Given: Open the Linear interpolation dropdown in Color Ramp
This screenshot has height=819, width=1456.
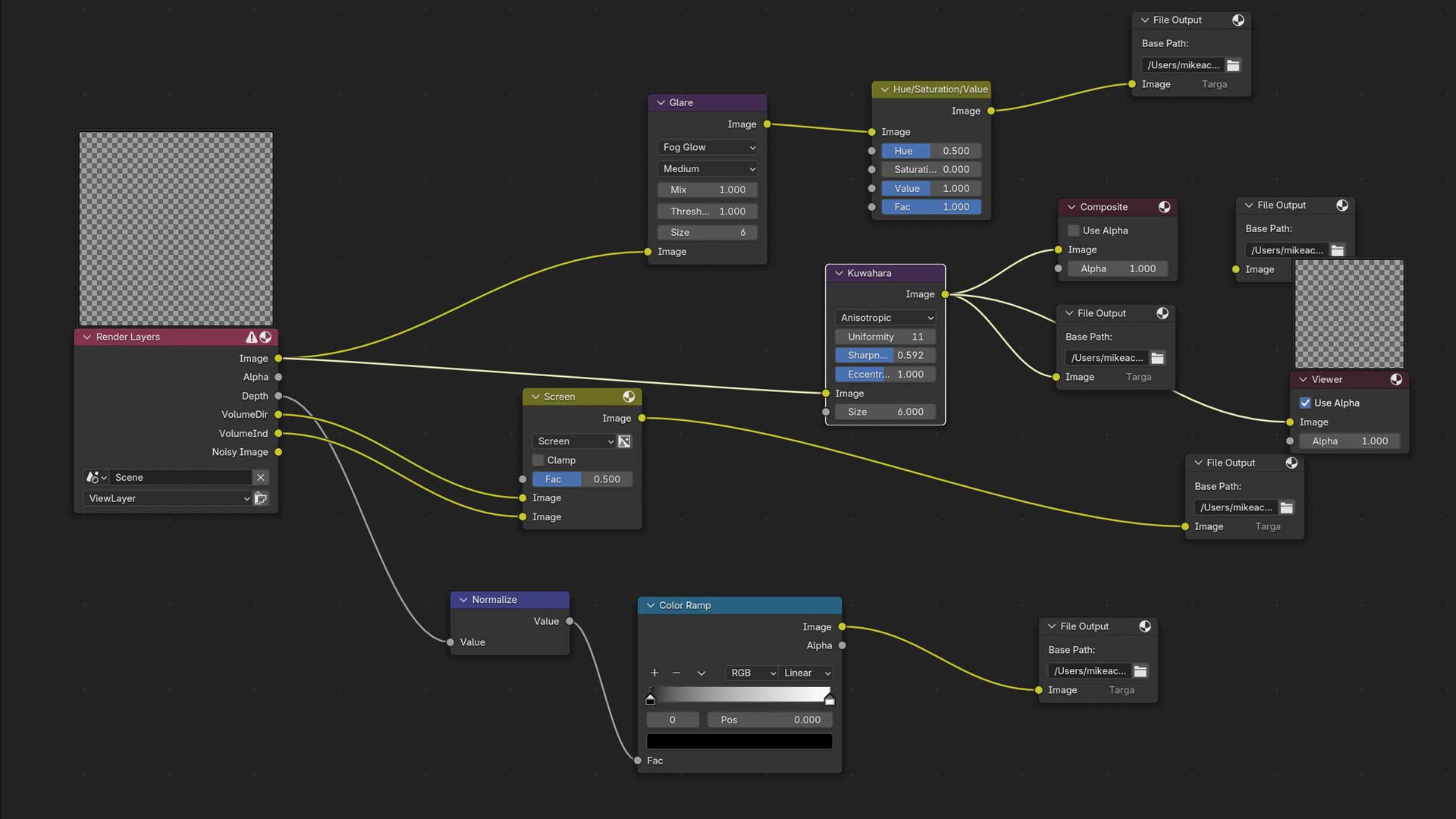Looking at the screenshot, I should coord(806,673).
